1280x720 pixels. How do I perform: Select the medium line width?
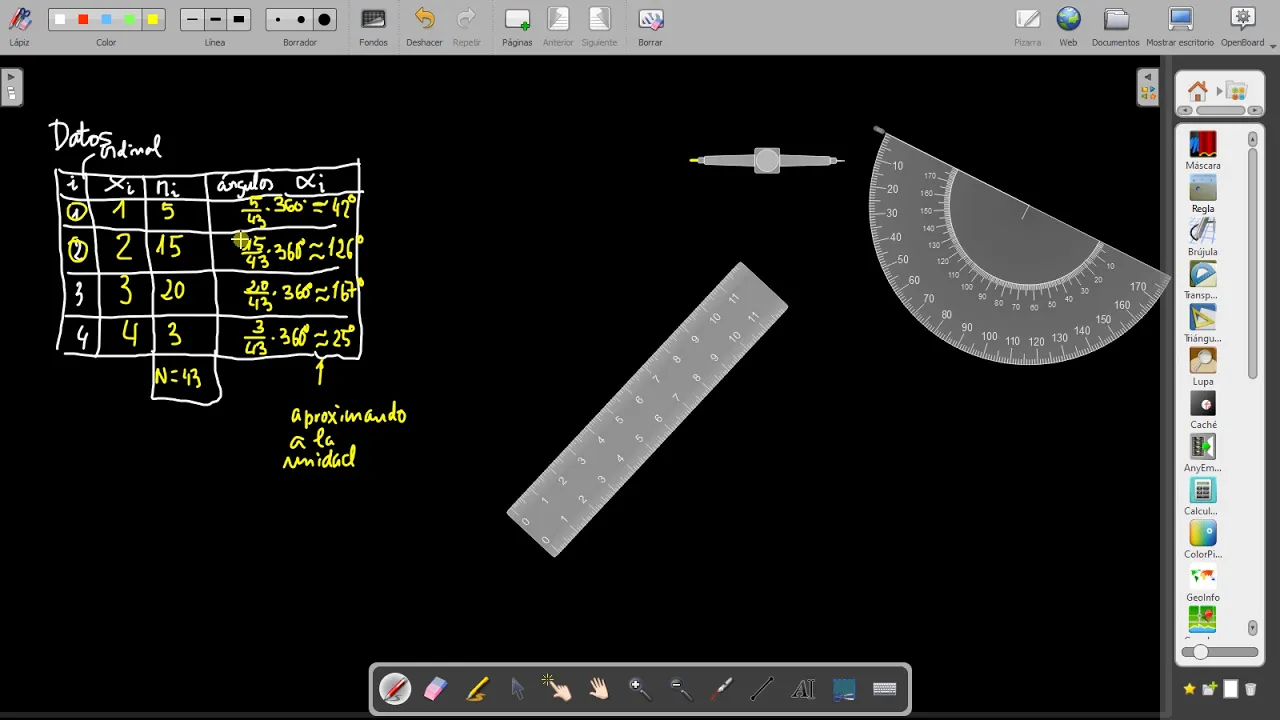215,20
